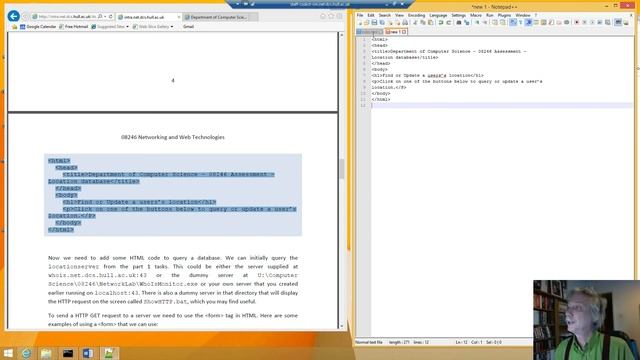Viewport: 640px width, 360px height.
Task: Open the Edit menu in Notepad++
Action: click(371, 15)
